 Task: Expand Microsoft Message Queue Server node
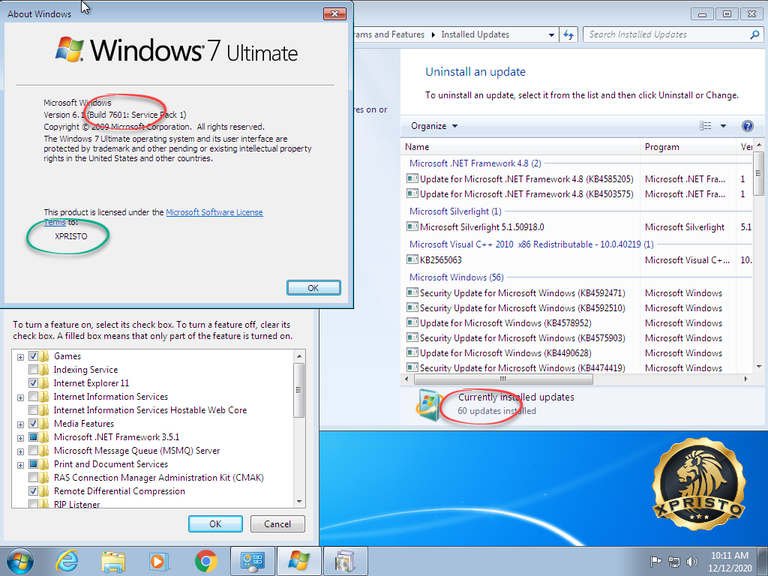21,452
